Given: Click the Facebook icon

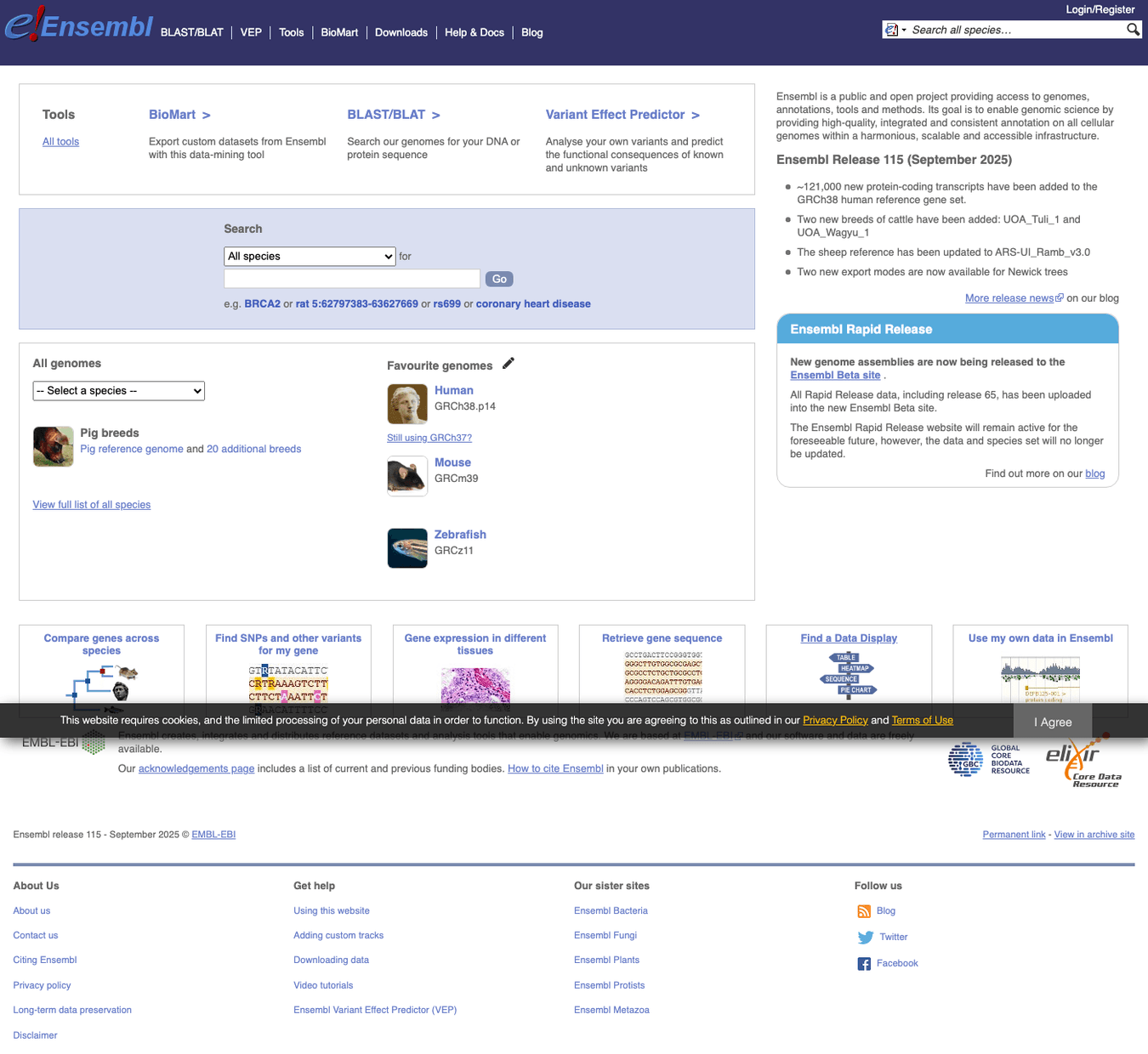Looking at the screenshot, I should click(863, 964).
